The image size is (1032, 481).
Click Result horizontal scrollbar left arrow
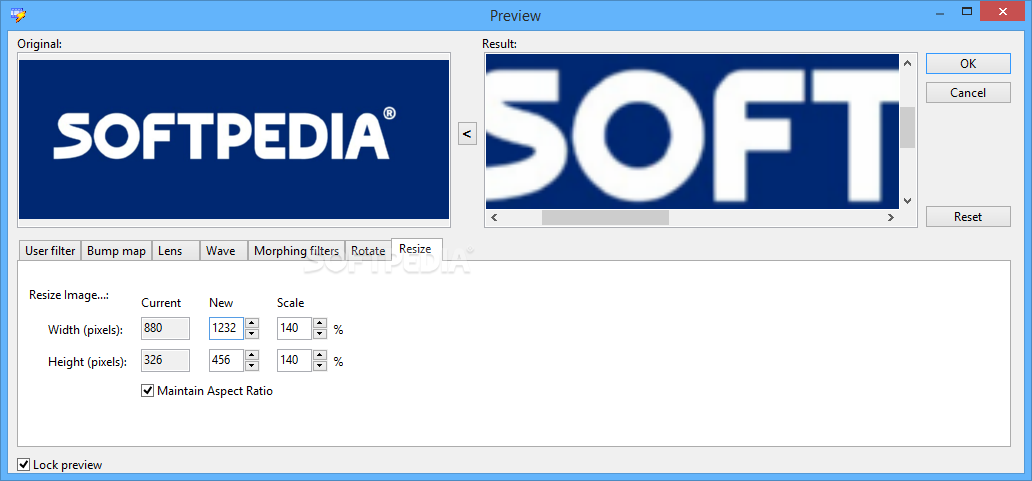pos(494,217)
